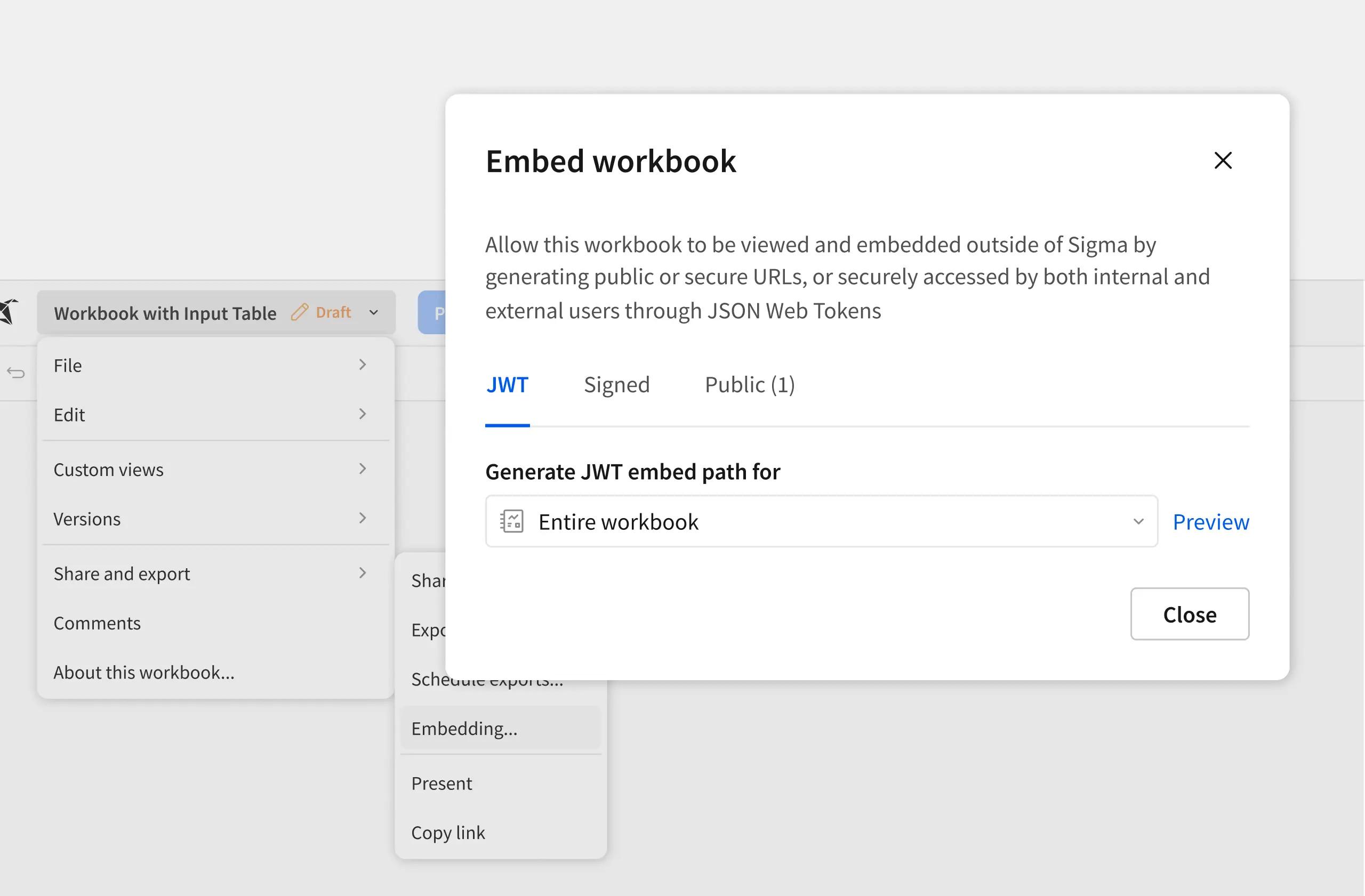Click the Versions chevron arrow
The height and width of the screenshot is (896, 1365).
[363, 518]
